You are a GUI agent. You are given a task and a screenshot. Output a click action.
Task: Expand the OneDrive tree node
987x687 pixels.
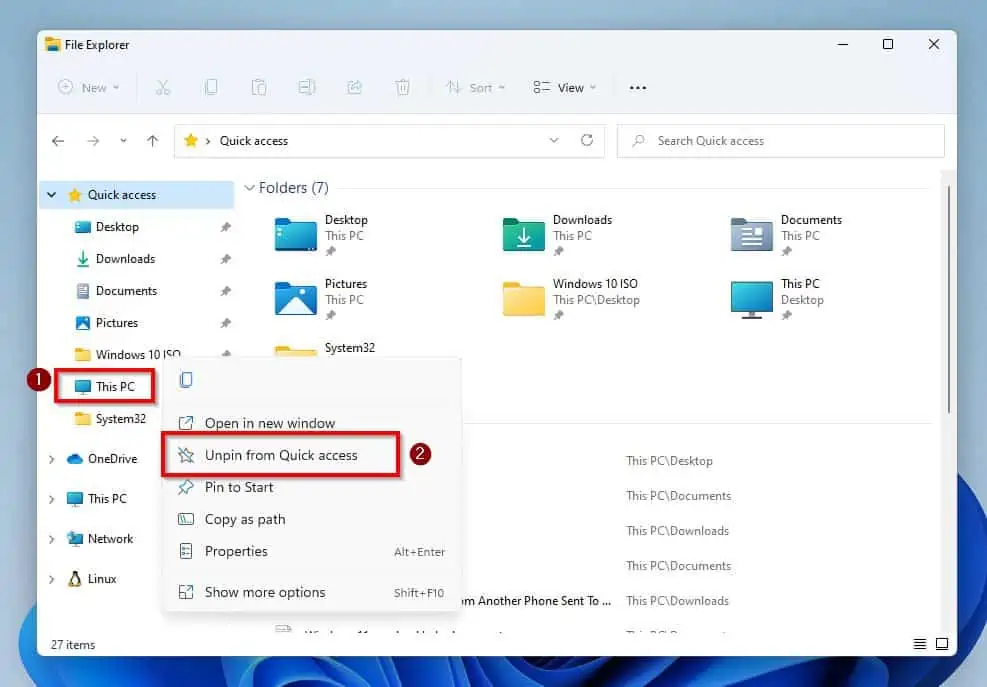pos(52,459)
